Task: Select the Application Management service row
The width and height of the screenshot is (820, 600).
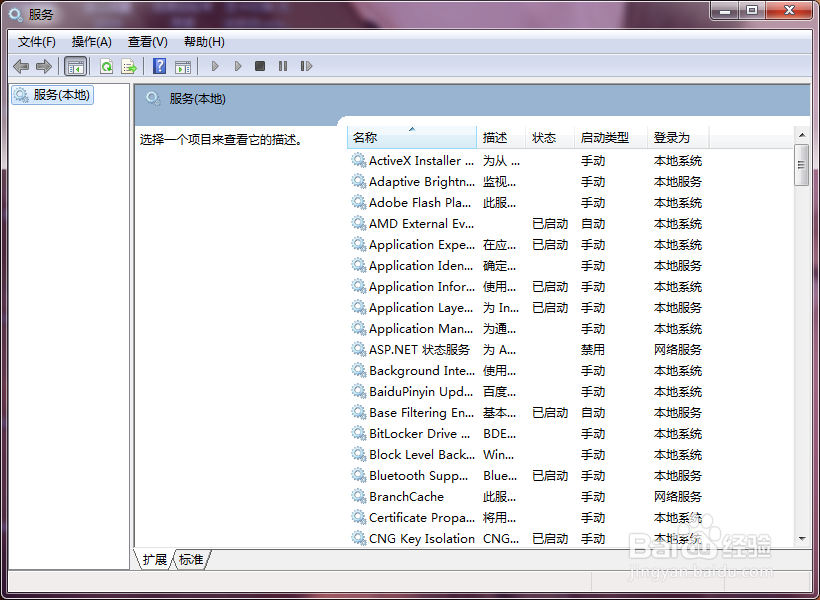Action: point(528,329)
